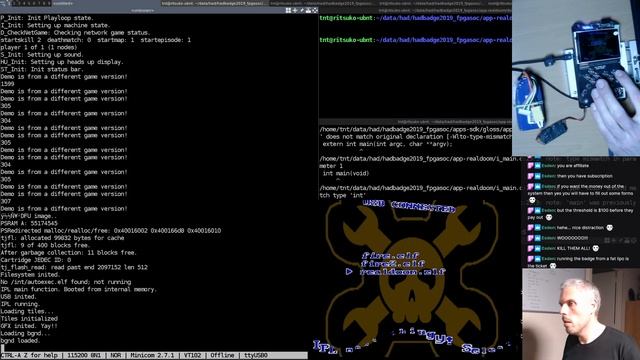Click the blue crown badge beside 'KILL THEM ALL!'

(538, 248)
